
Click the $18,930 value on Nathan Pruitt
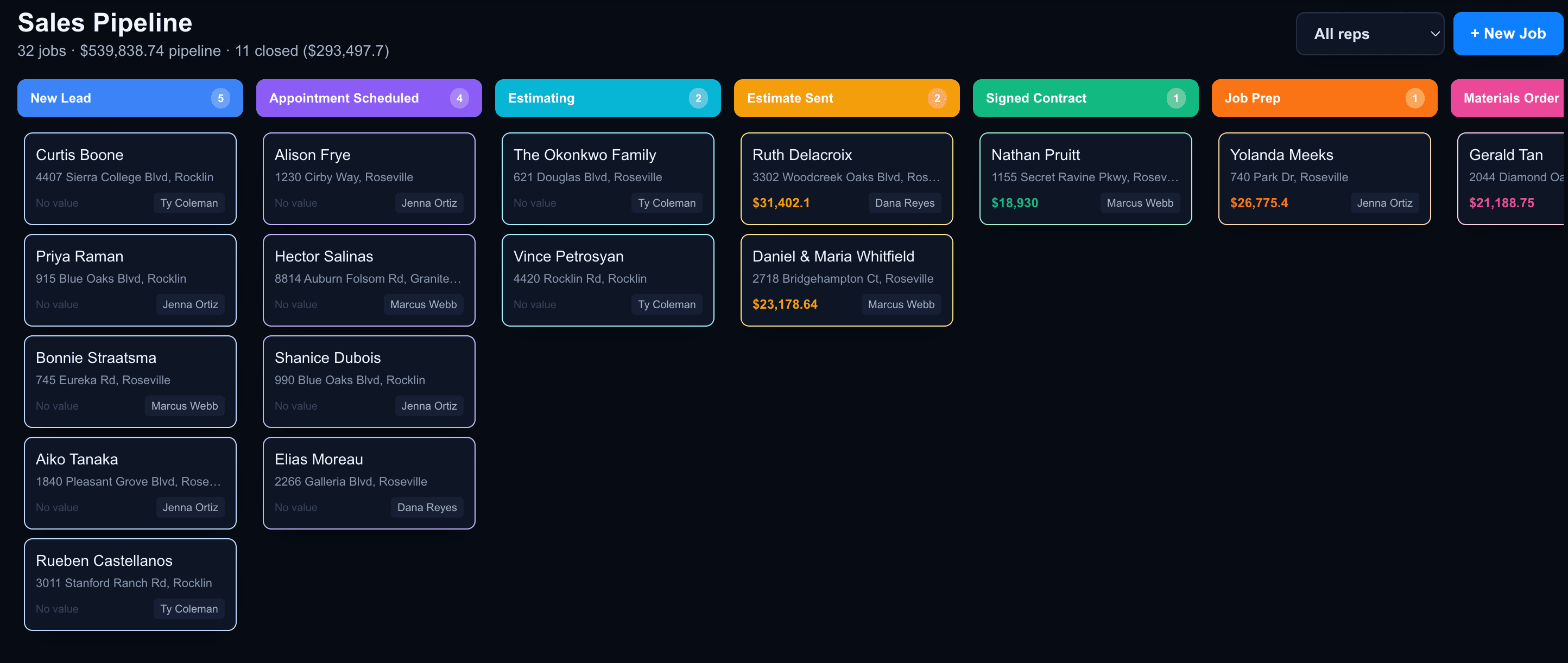pyautogui.click(x=1015, y=203)
